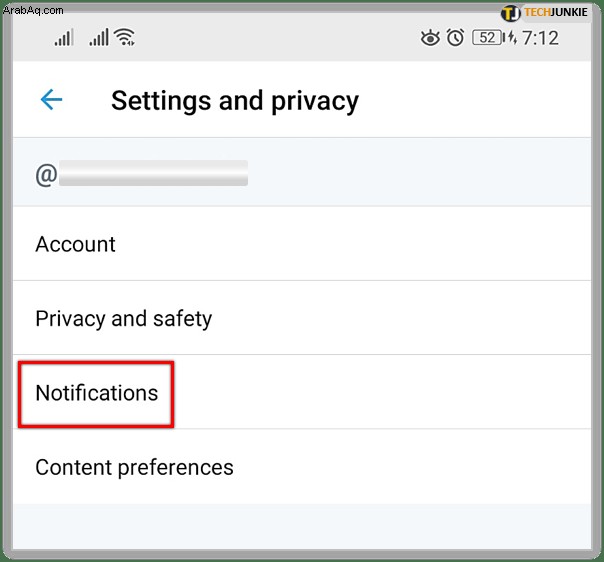The width and height of the screenshot is (604, 562).
Task: Click the TechJunkie logo watermark
Action: click(544, 13)
